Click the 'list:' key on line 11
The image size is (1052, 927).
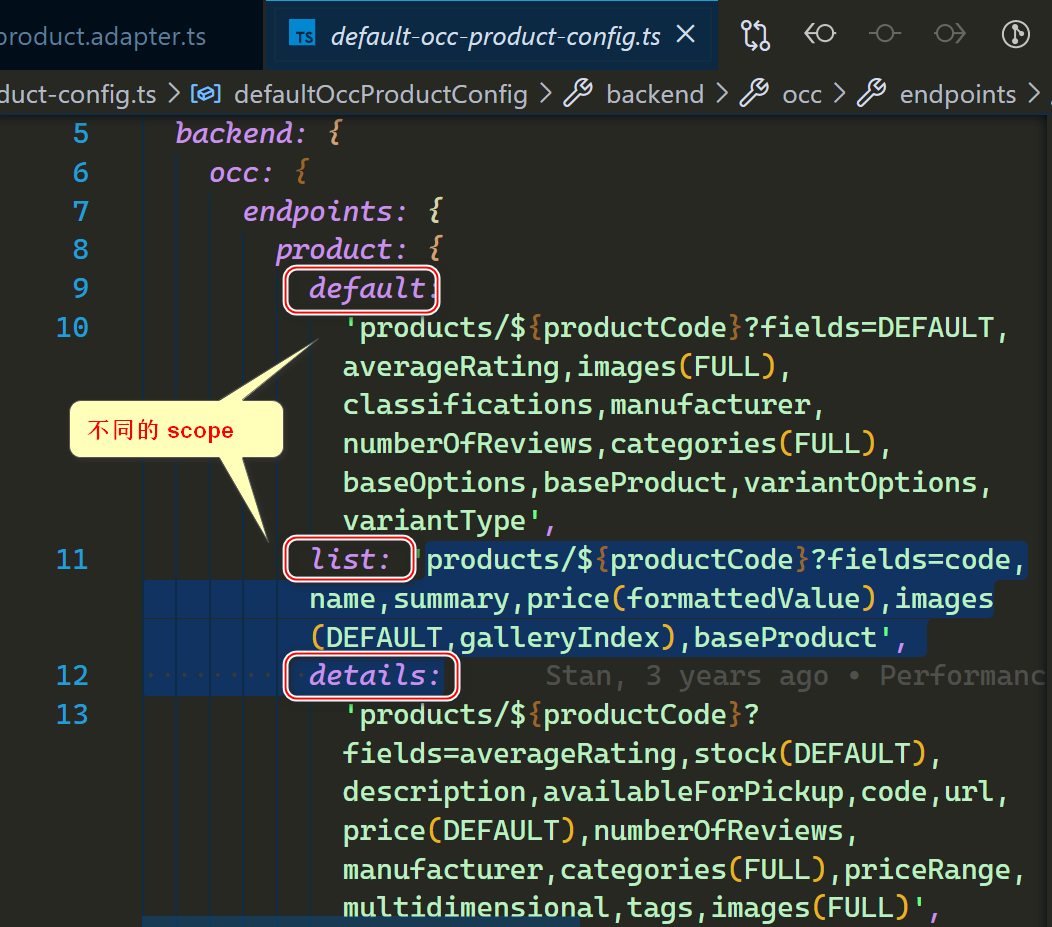pyautogui.click(x=350, y=559)
